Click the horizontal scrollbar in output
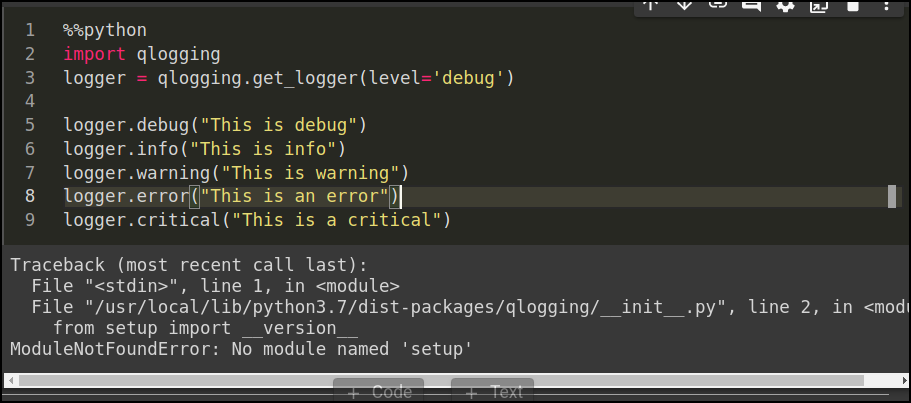The image size is (911, 403). (441, 380)
